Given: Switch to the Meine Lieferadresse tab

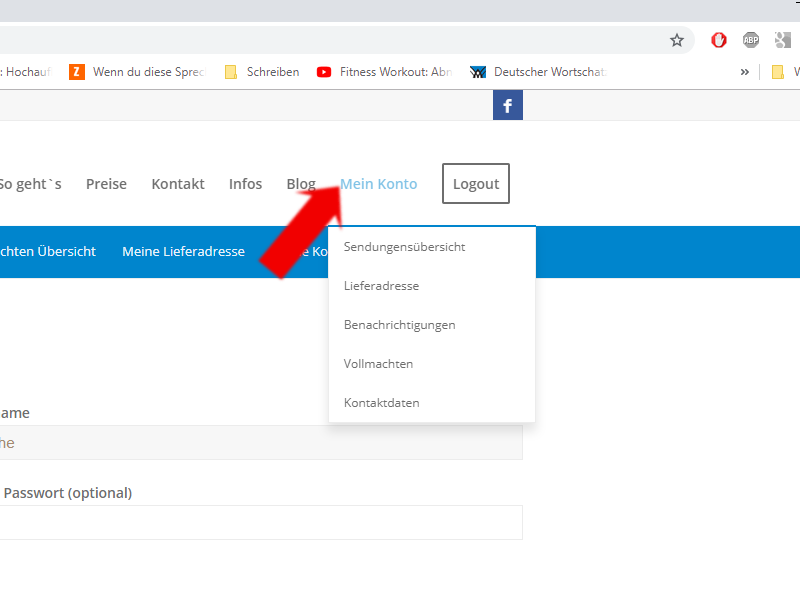Looking at the screenshot, I should (x=183, y=251).
